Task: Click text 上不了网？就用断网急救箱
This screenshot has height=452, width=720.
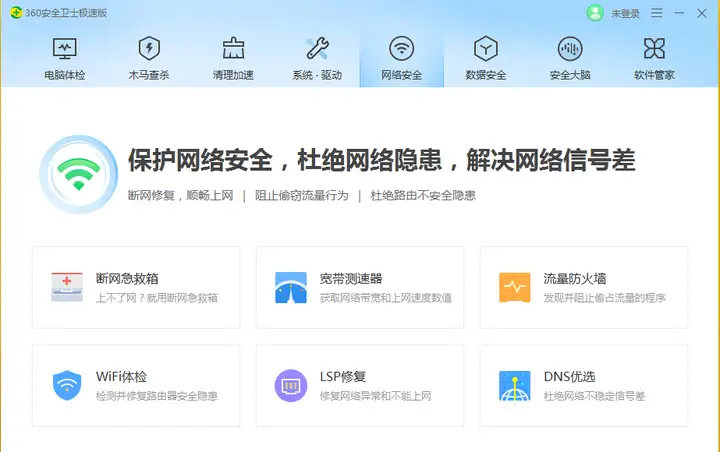Action: (x=157, y=298)
